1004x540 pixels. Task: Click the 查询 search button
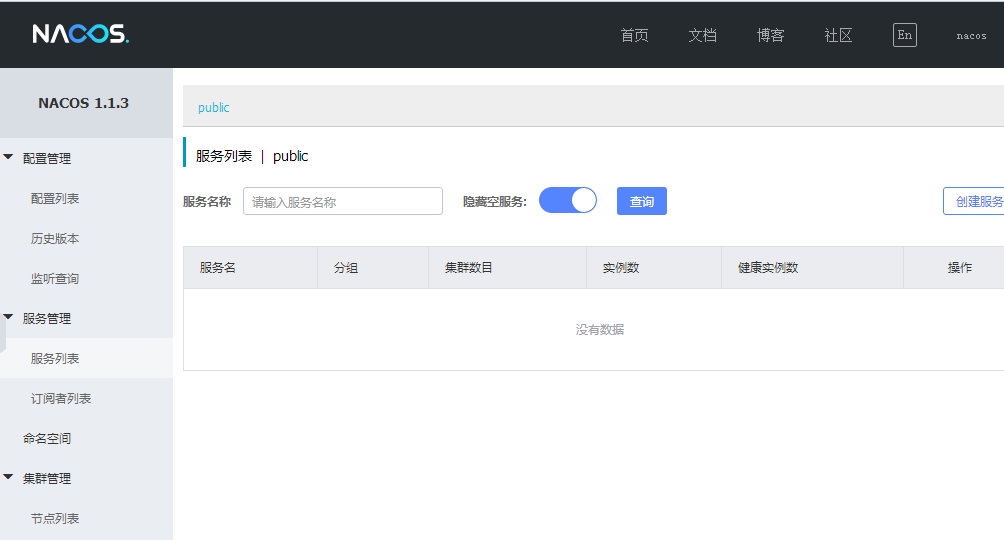pos(641,201)
